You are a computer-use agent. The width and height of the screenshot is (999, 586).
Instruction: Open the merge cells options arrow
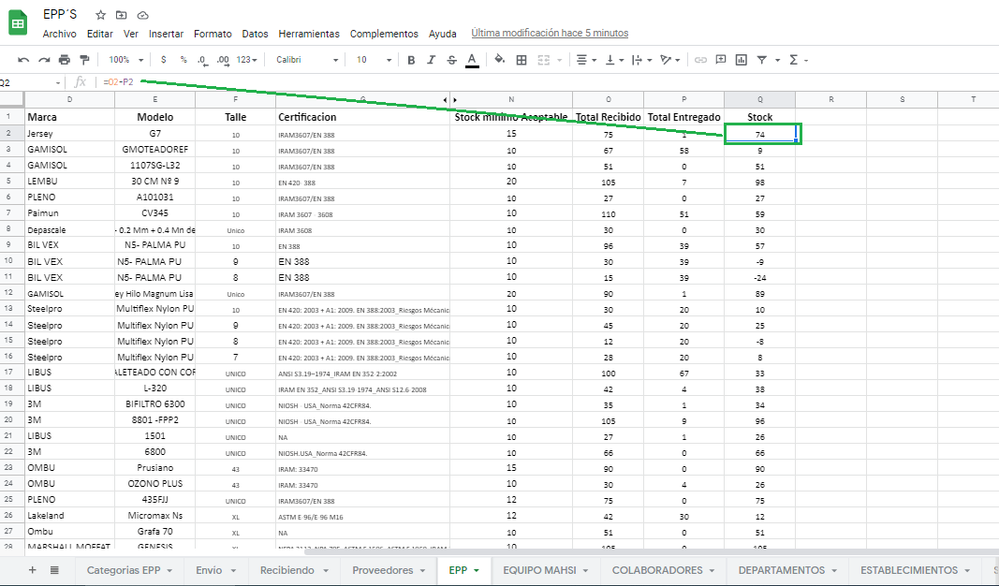pos(559,60)
